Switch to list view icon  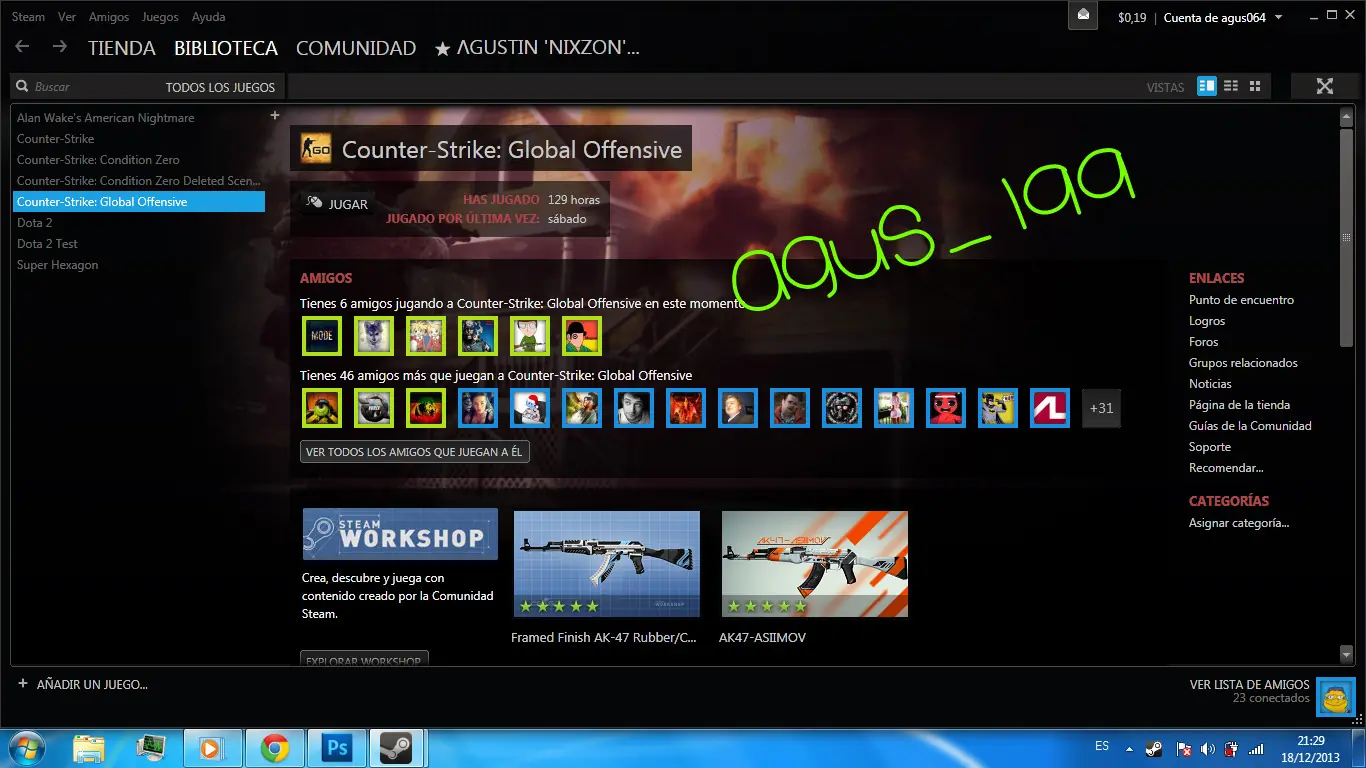1231,86
